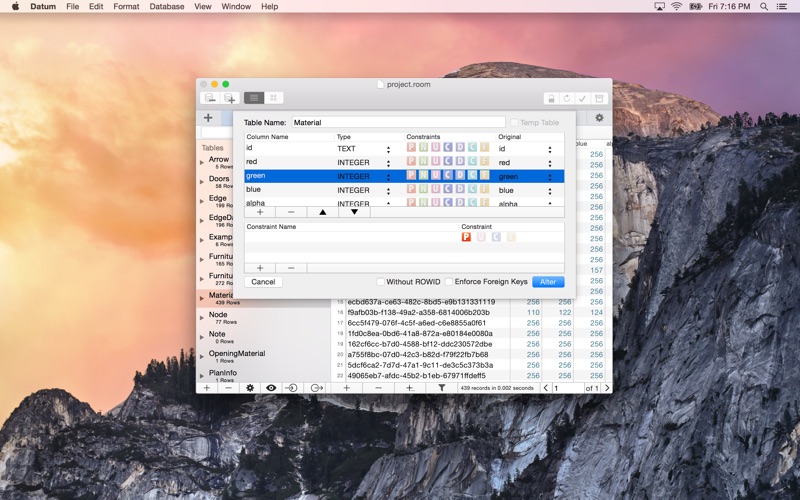Check the Temp Table checkbox

click(x=514, y=122)
